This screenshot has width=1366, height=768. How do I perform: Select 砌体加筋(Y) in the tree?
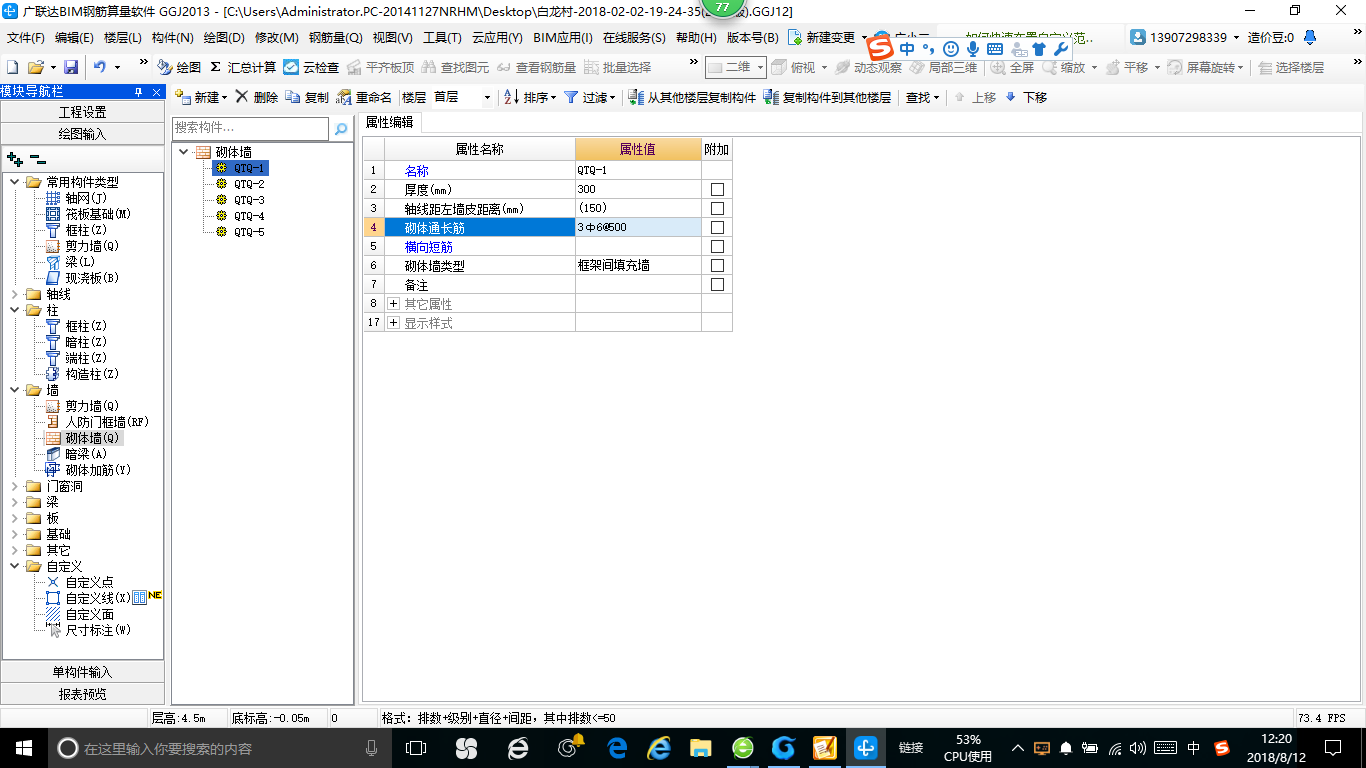pos(98,470)
